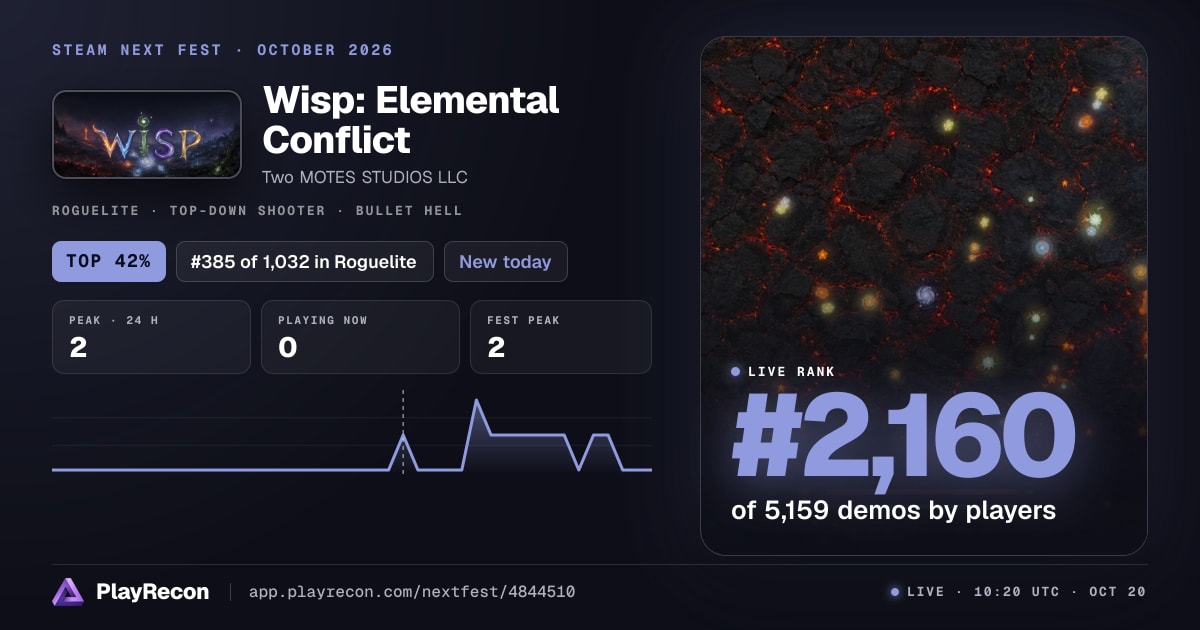Click the tallest peak in the player chart
1200x630 pixels.
pos(477,401)
